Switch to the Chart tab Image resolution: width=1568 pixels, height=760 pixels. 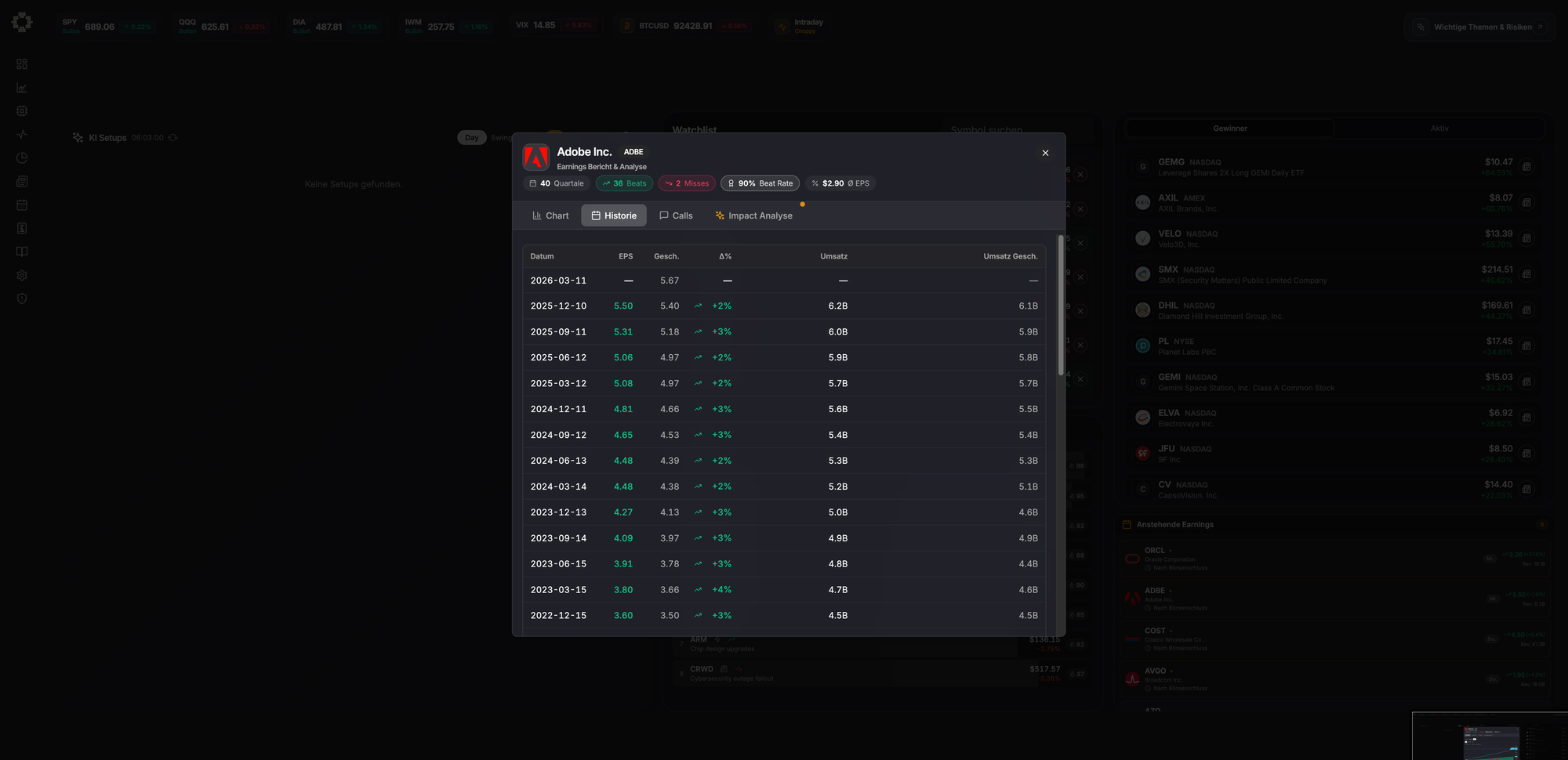pyautogui.click(x=550, y=216)
